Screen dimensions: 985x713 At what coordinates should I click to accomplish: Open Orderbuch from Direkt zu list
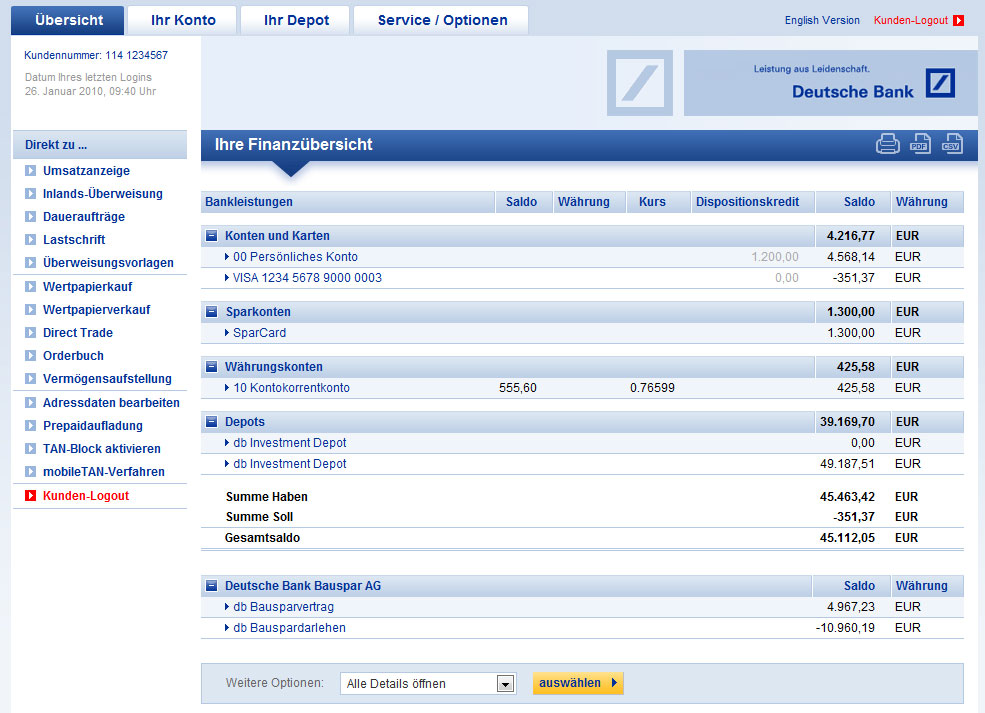(x=73, y=356)
